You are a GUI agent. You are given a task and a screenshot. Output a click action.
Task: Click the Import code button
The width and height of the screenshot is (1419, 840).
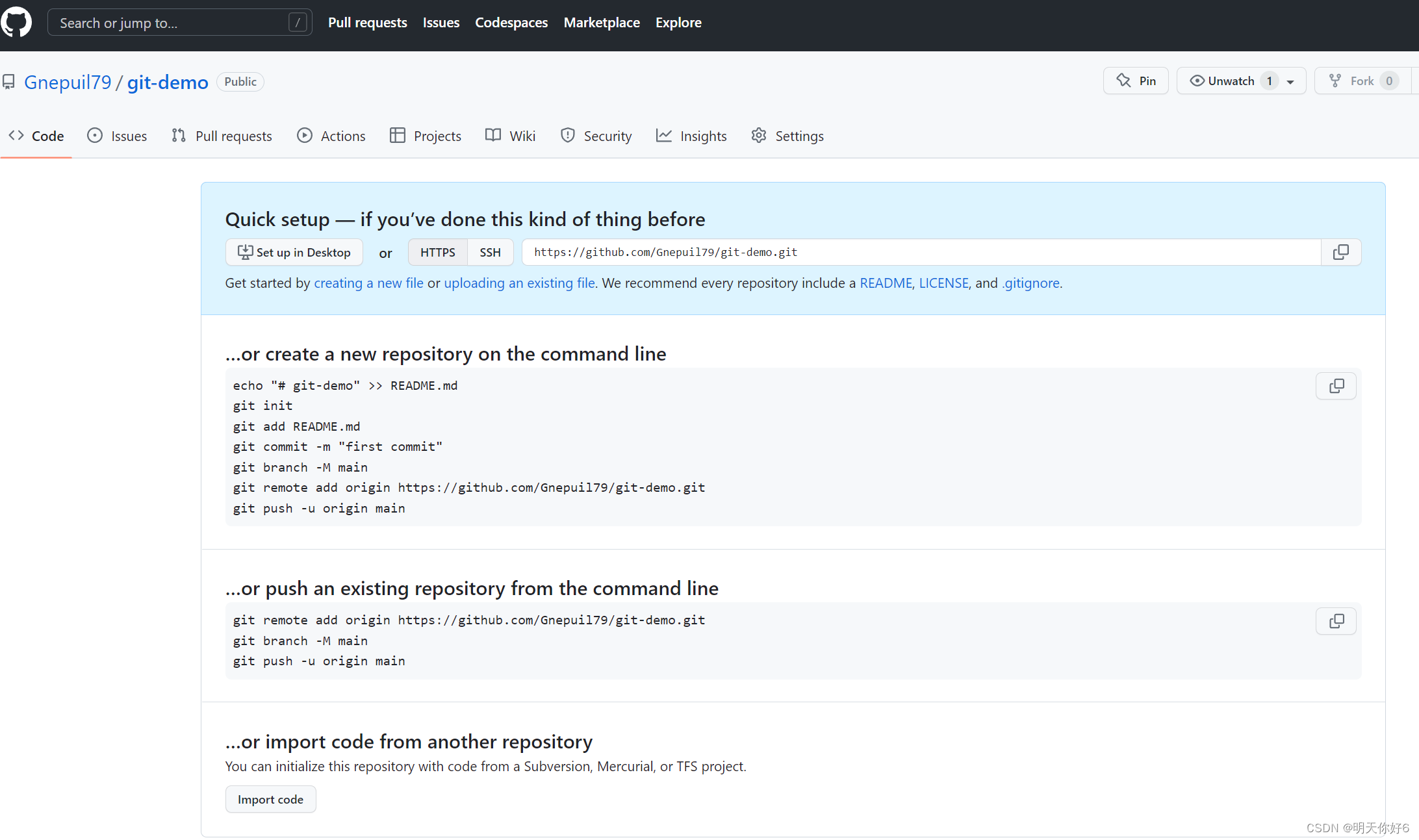coord(270,799)
